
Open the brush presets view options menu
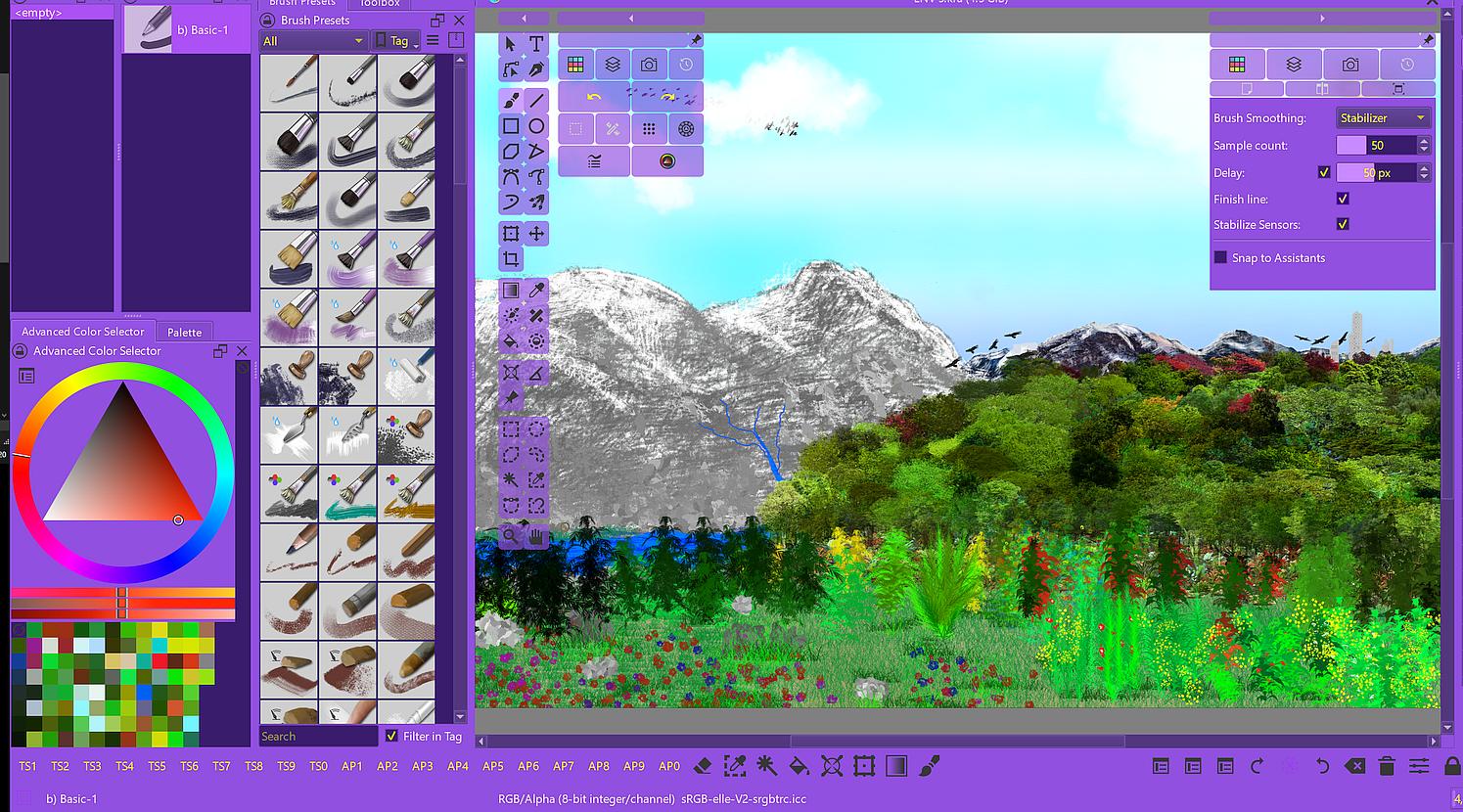433,40
